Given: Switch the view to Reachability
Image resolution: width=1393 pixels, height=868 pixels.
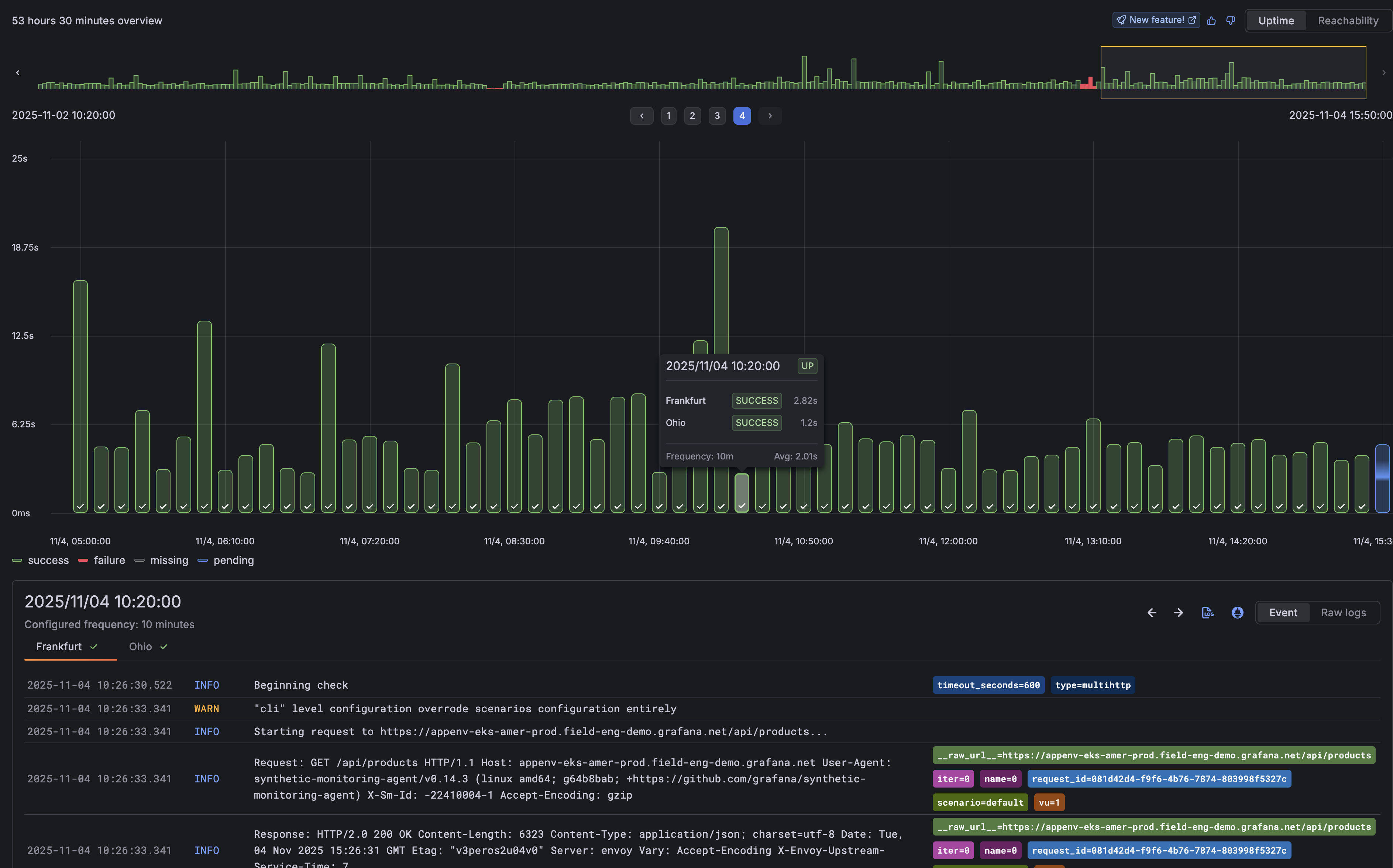Looking at the screenshot, I should point(1348,21).
